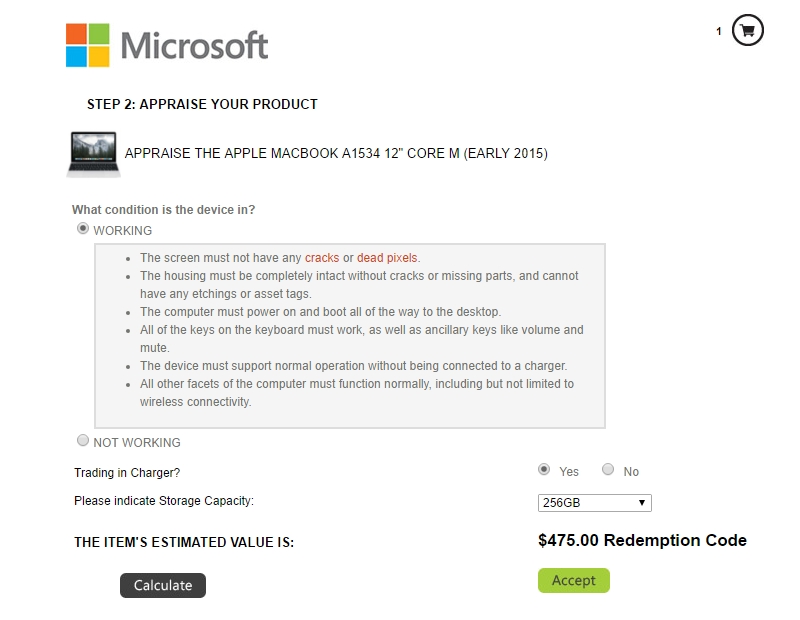Click the Calculate button
Image resolution: width=800 pixels, height=620 pixels.
click(163, 585)
